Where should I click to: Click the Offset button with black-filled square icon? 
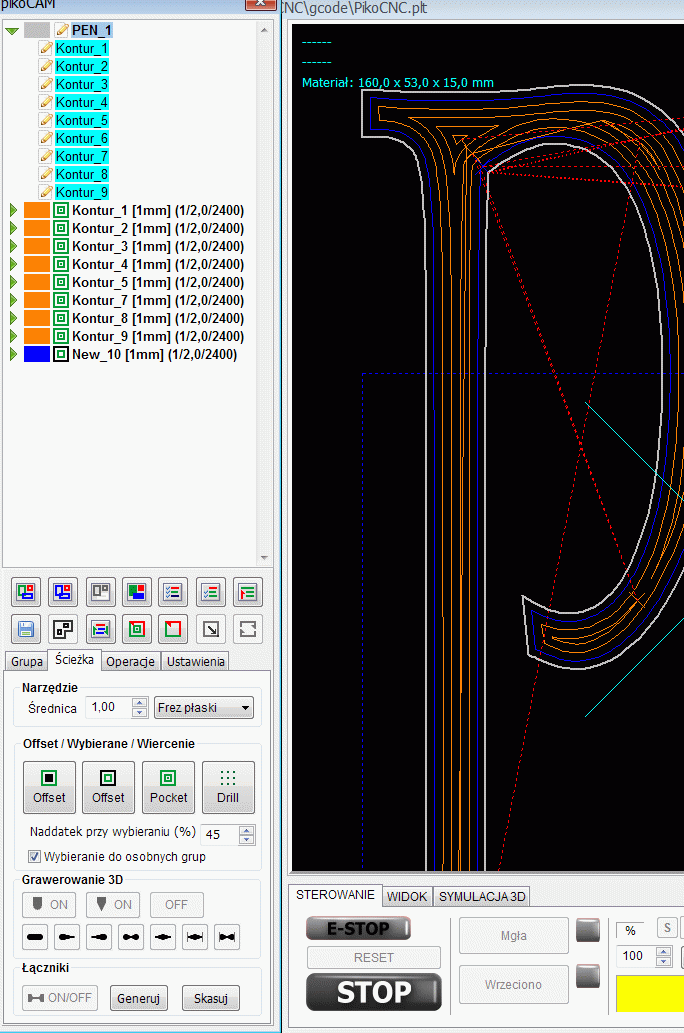[x=49, y=787]
